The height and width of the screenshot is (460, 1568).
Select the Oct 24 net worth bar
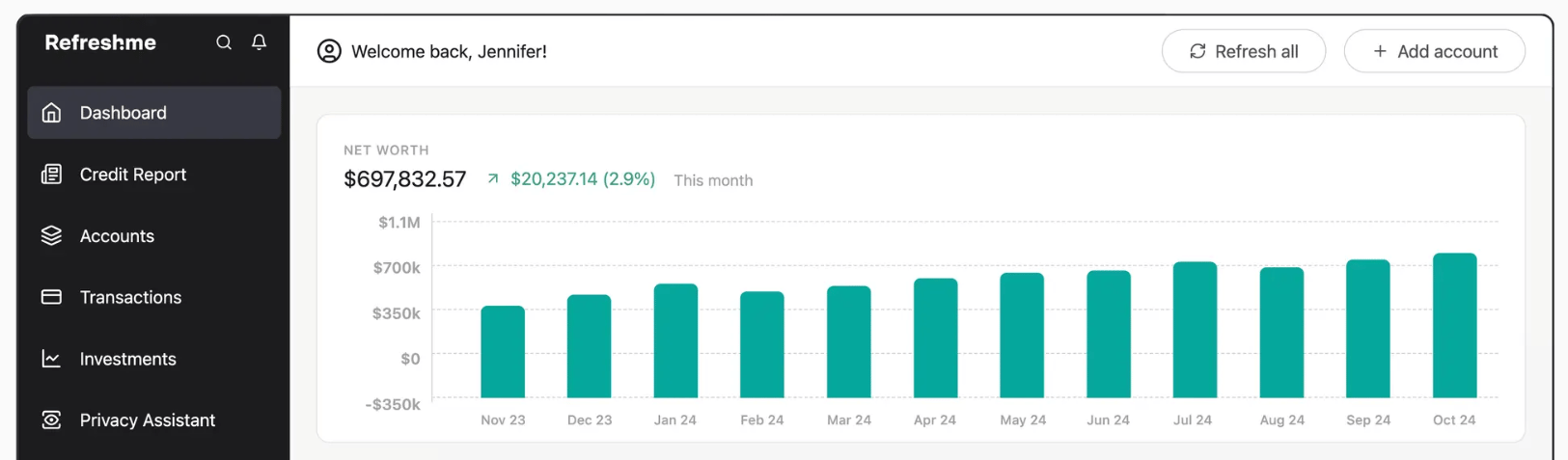pos(1455,325)
